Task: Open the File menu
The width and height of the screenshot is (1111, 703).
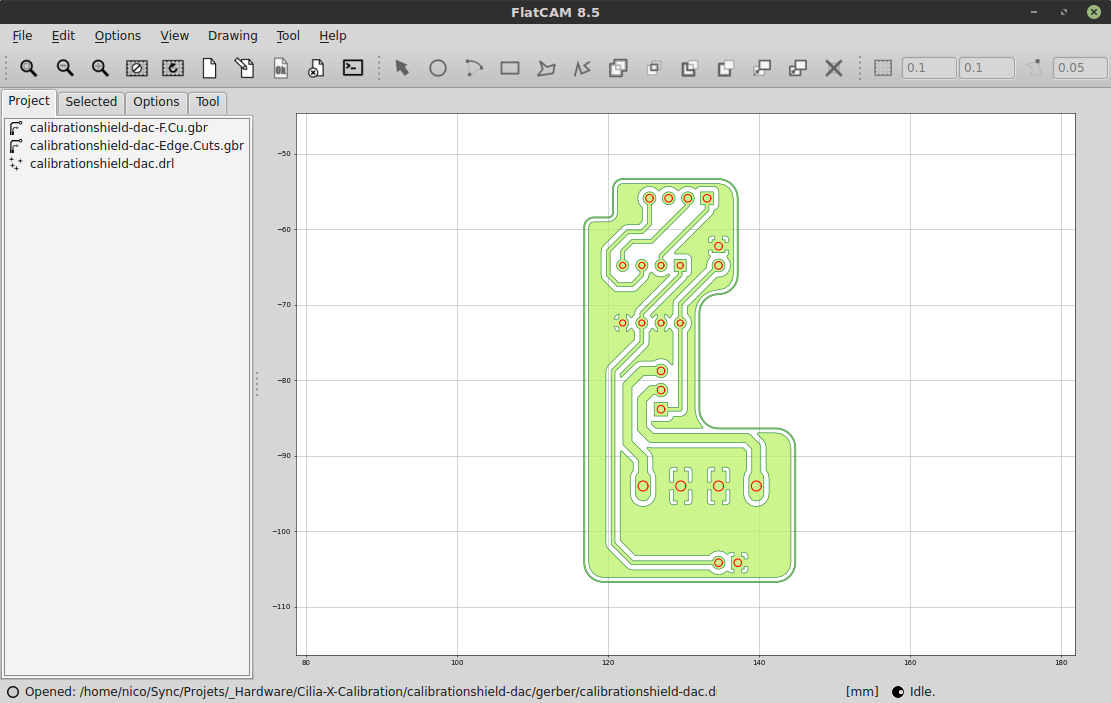Action: click(22, 36)
